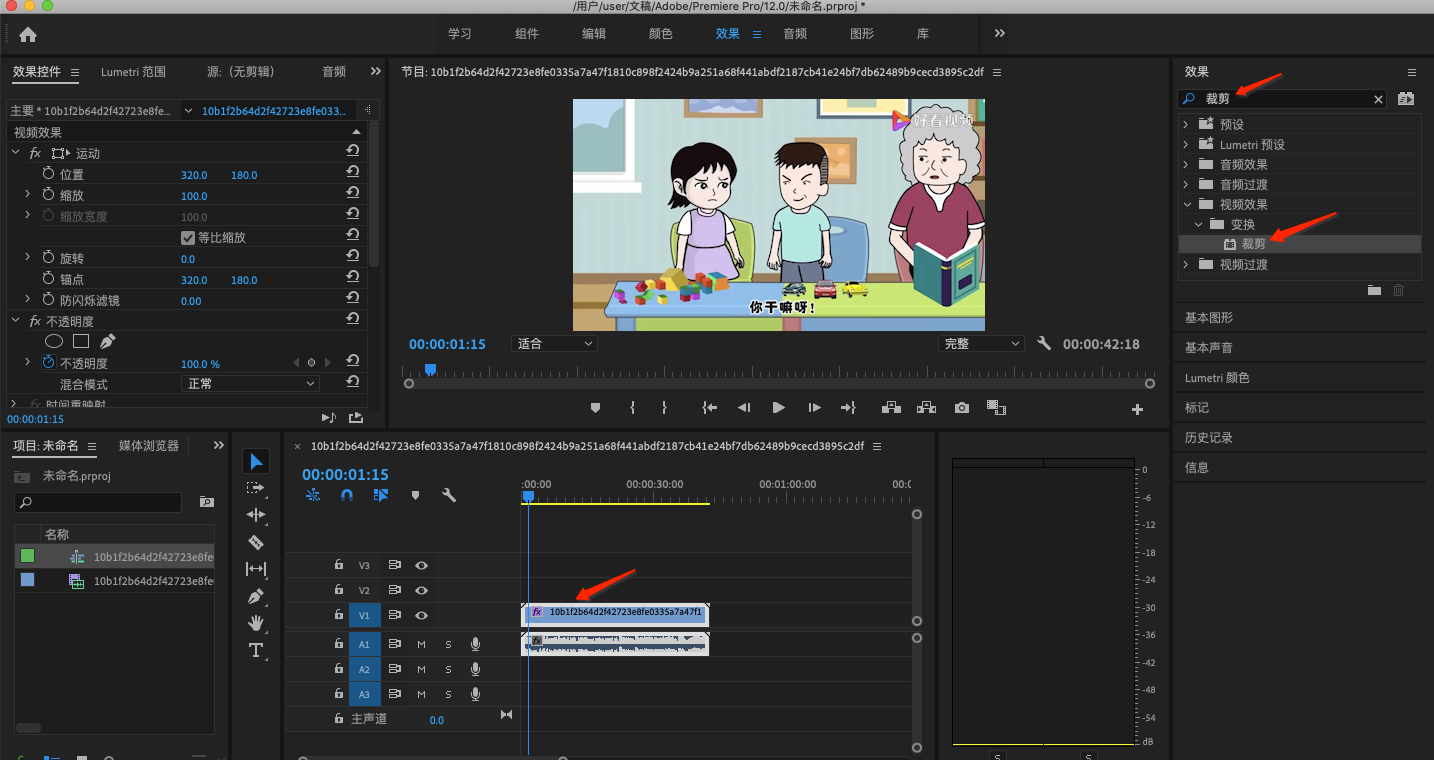1434x760 pixels.
Task: Switch to 编辑 workspace
Action: (x=594, y=34)
